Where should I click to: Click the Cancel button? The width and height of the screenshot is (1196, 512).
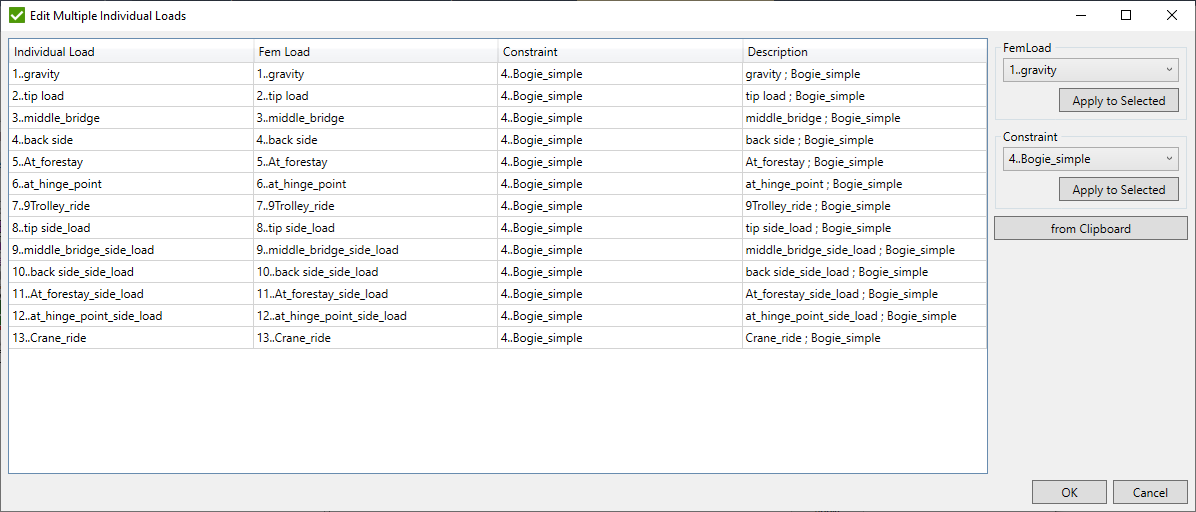point(1150,492)
